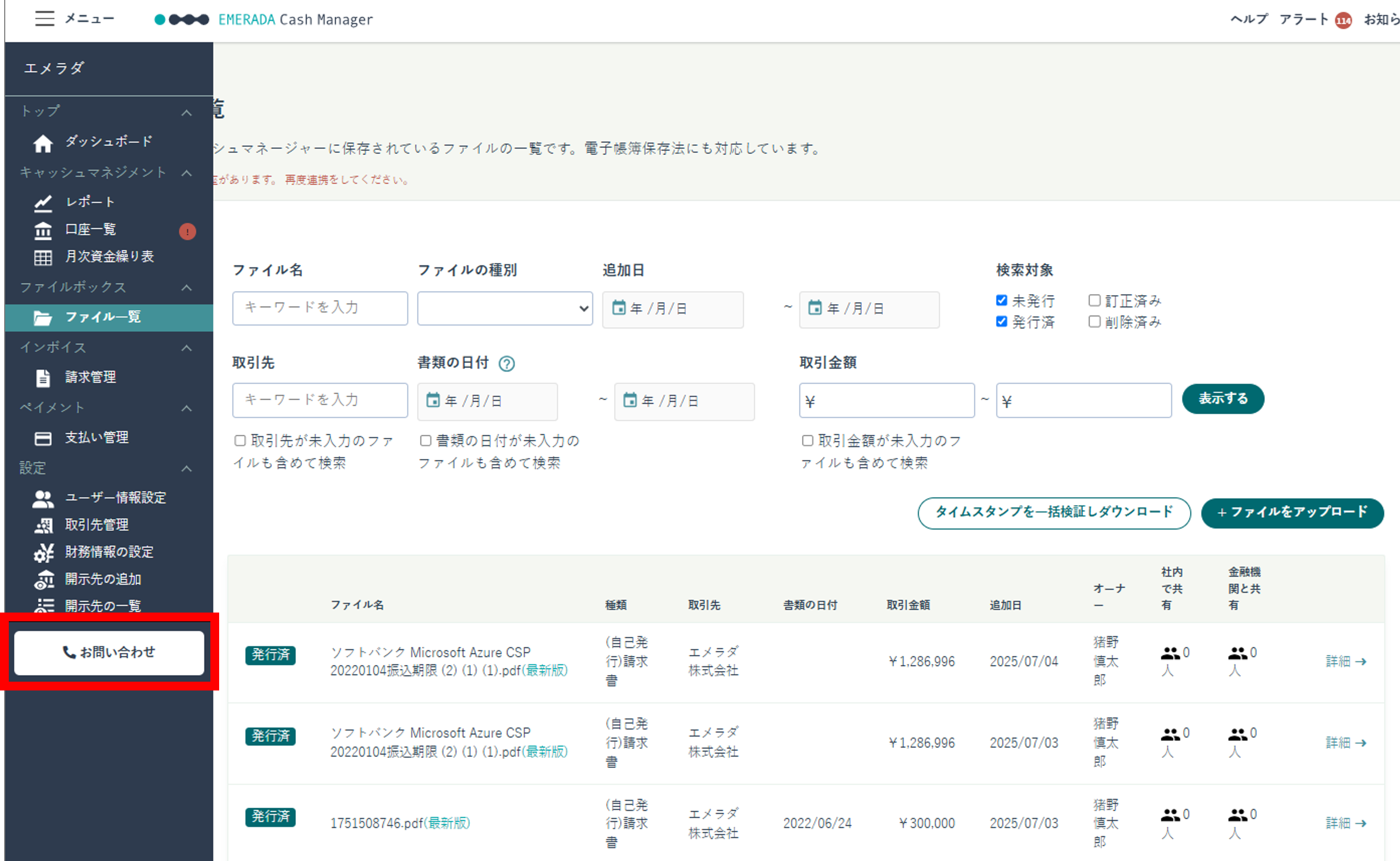Viewport: 1400px width, 861px height.
Task: Click the 表示する button
Action: point(1223,398)
